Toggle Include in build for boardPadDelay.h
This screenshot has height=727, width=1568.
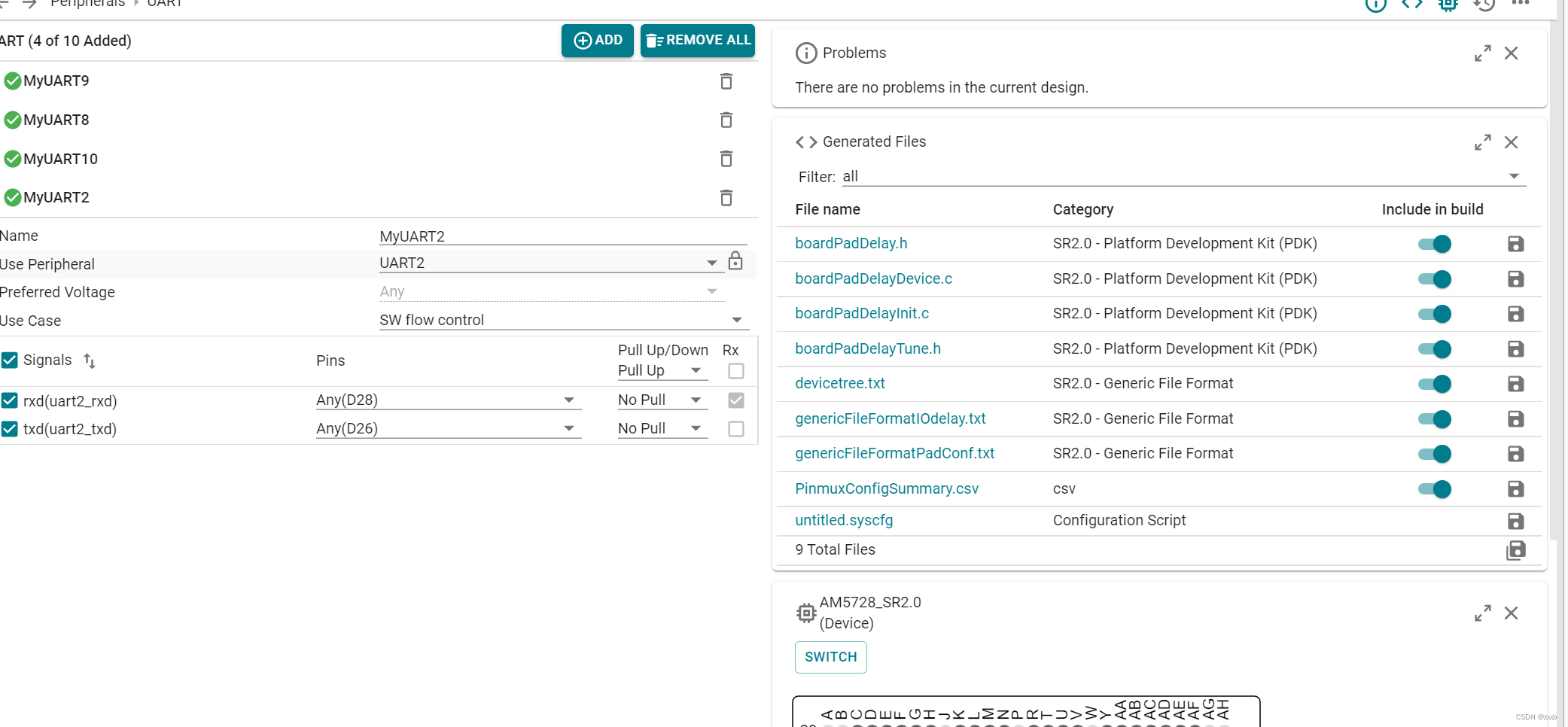coord(1435,244)
